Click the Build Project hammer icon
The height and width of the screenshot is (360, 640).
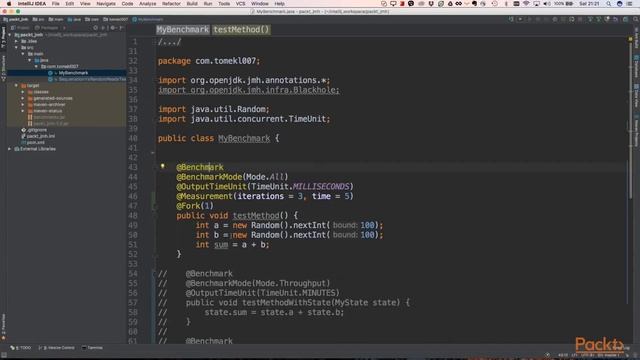point(511,19)
